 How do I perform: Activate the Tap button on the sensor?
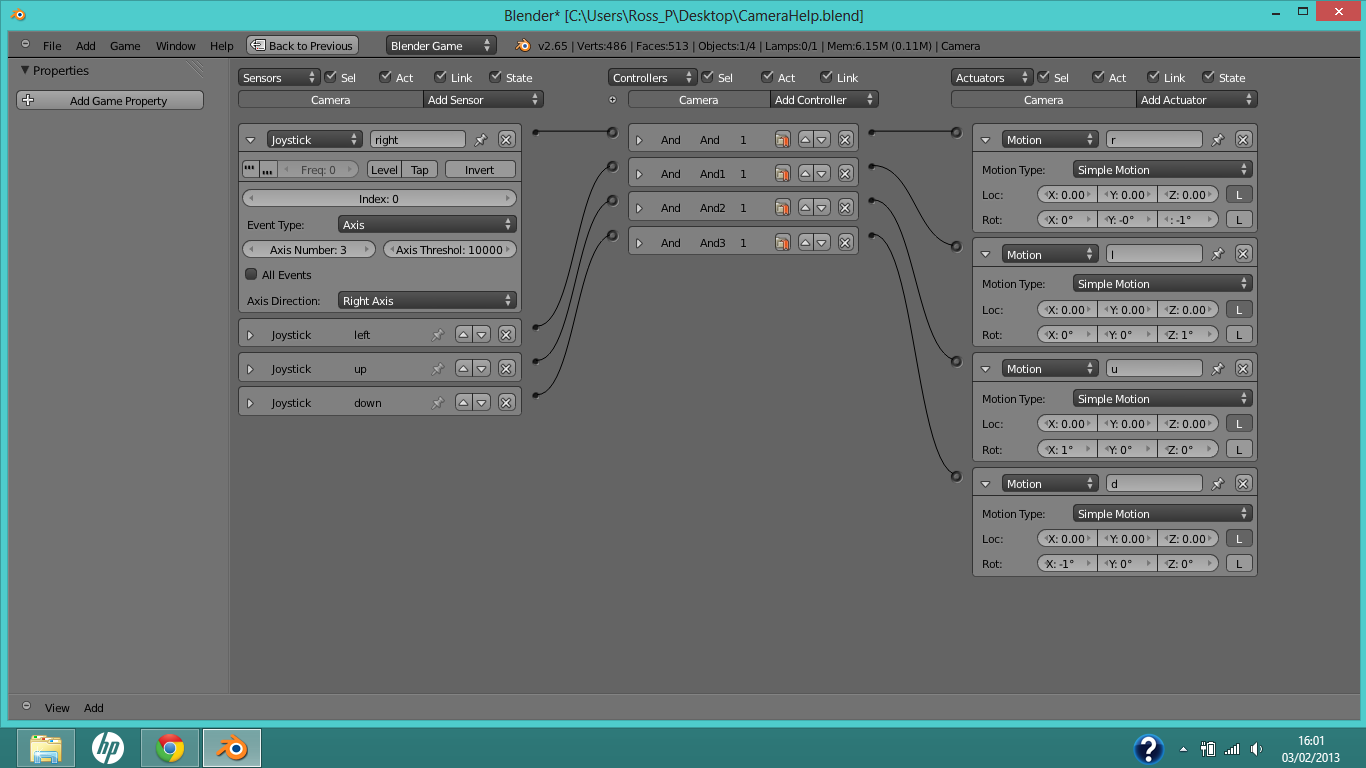(x=420, y=170)
